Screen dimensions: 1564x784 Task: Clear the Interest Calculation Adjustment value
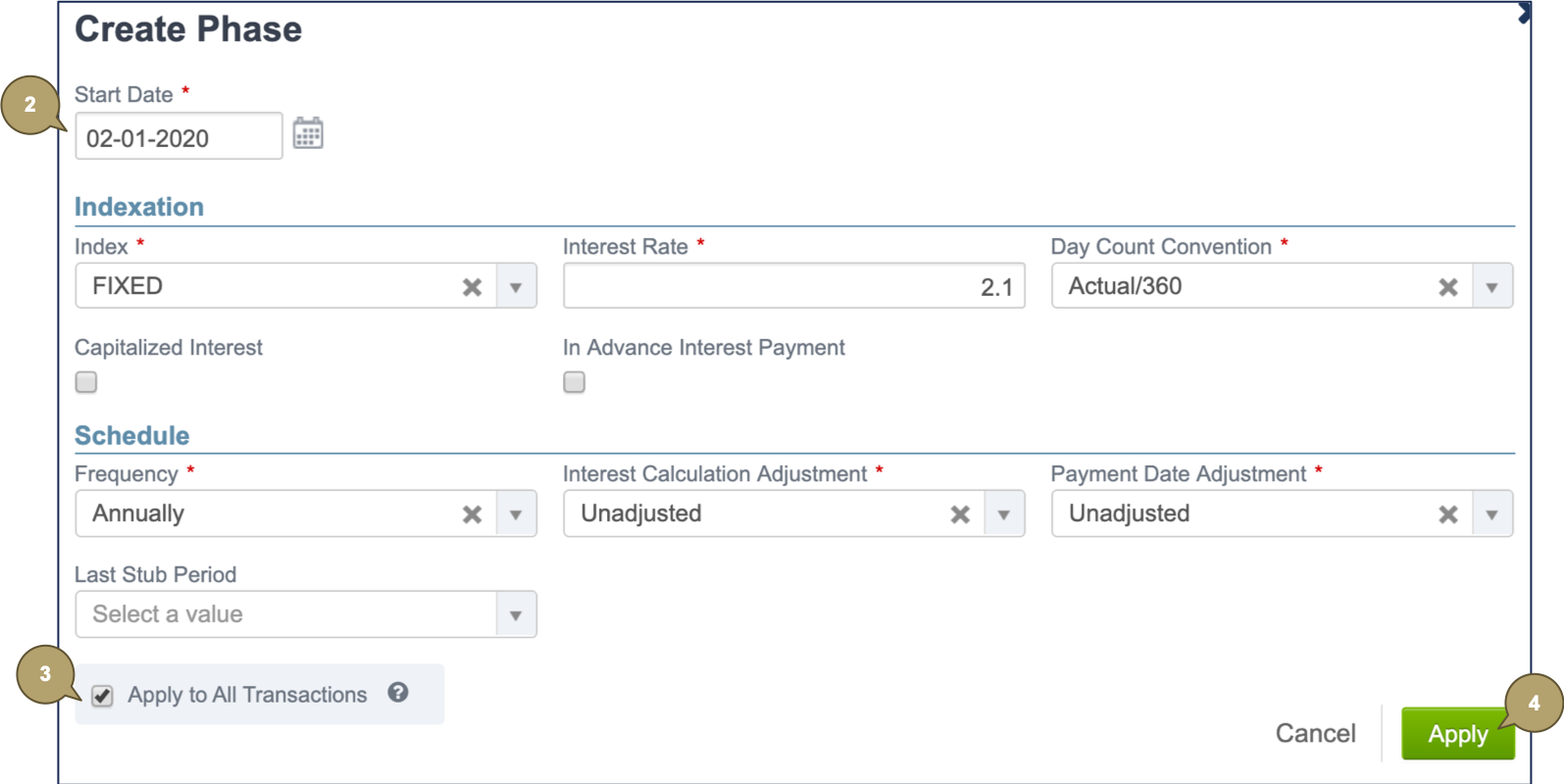point(960,514)
